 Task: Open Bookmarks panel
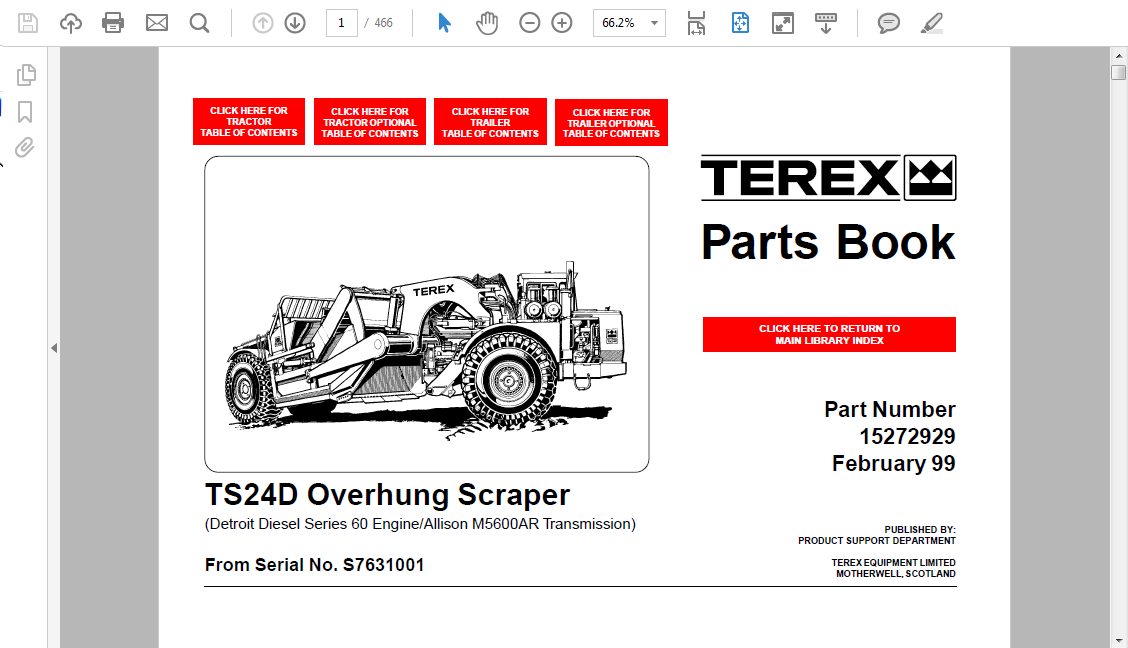(x=25, y=111)
